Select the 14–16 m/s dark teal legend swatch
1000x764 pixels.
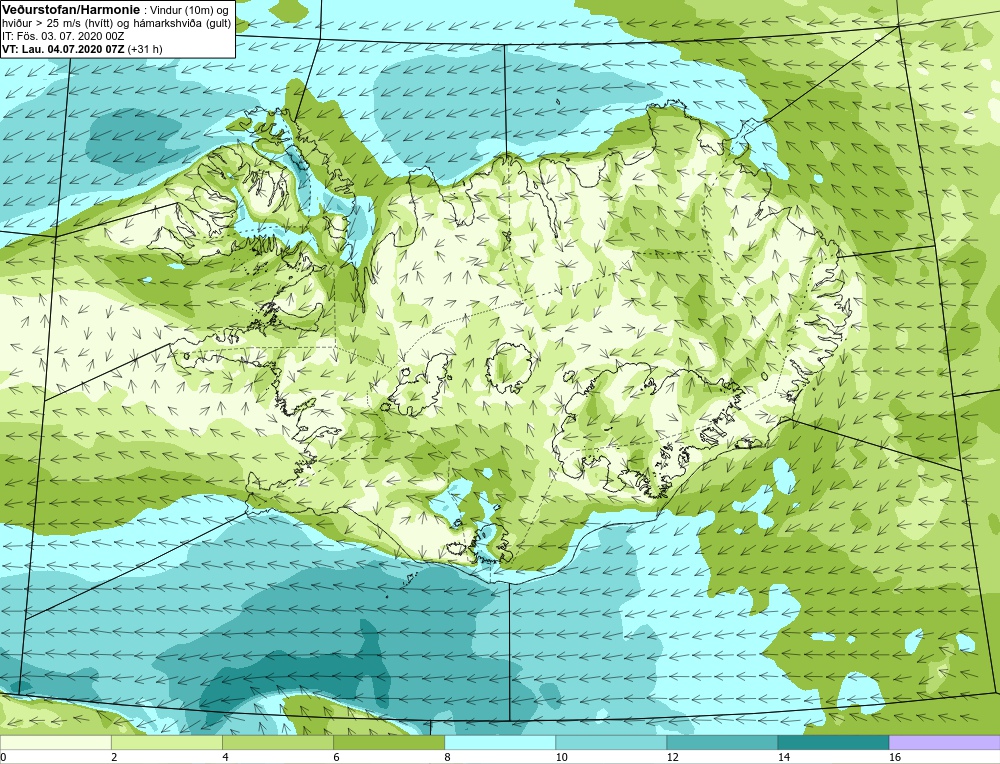pos(833,742)
